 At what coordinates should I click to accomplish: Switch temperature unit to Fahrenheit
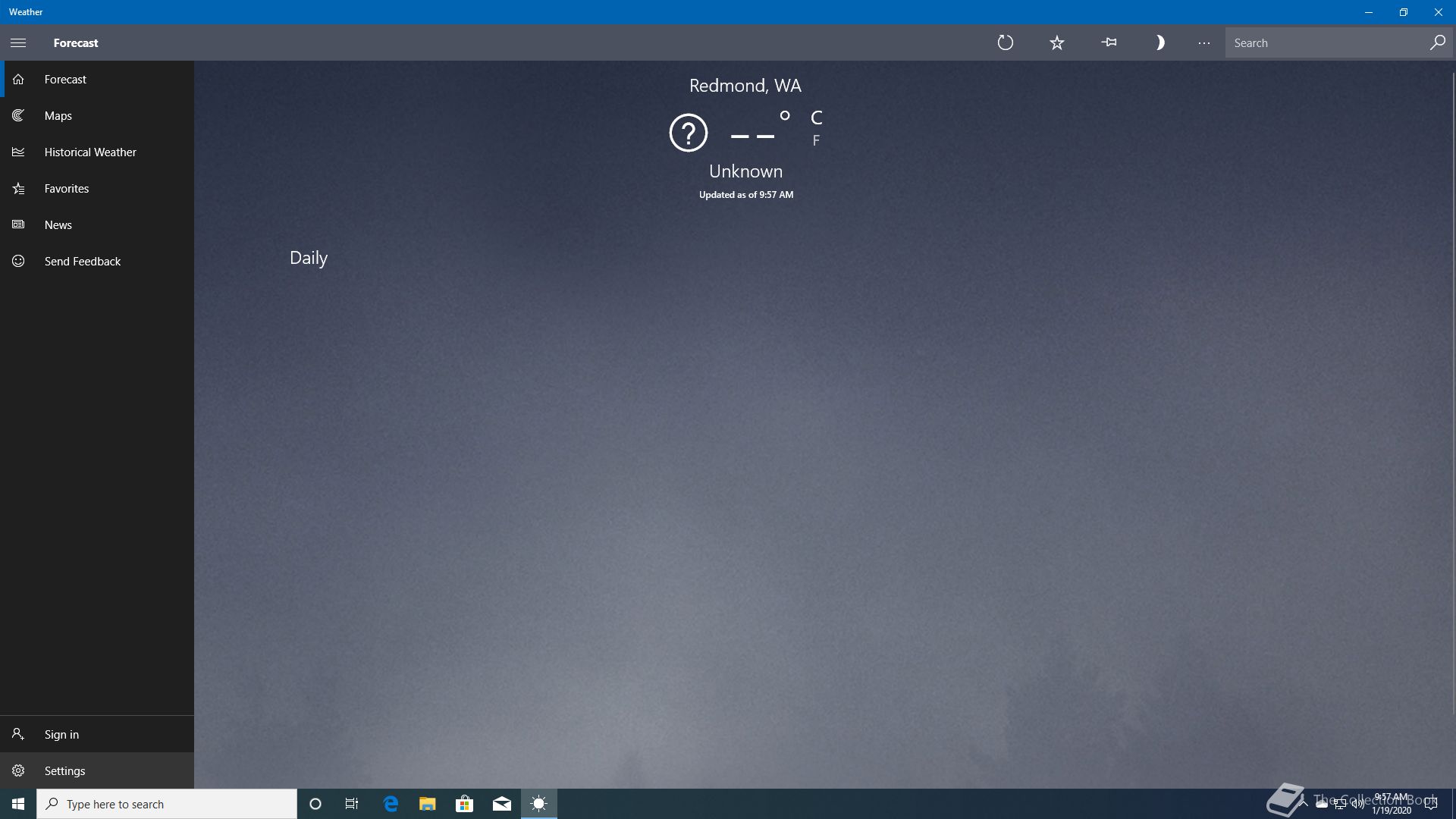(x=816, y=140)
